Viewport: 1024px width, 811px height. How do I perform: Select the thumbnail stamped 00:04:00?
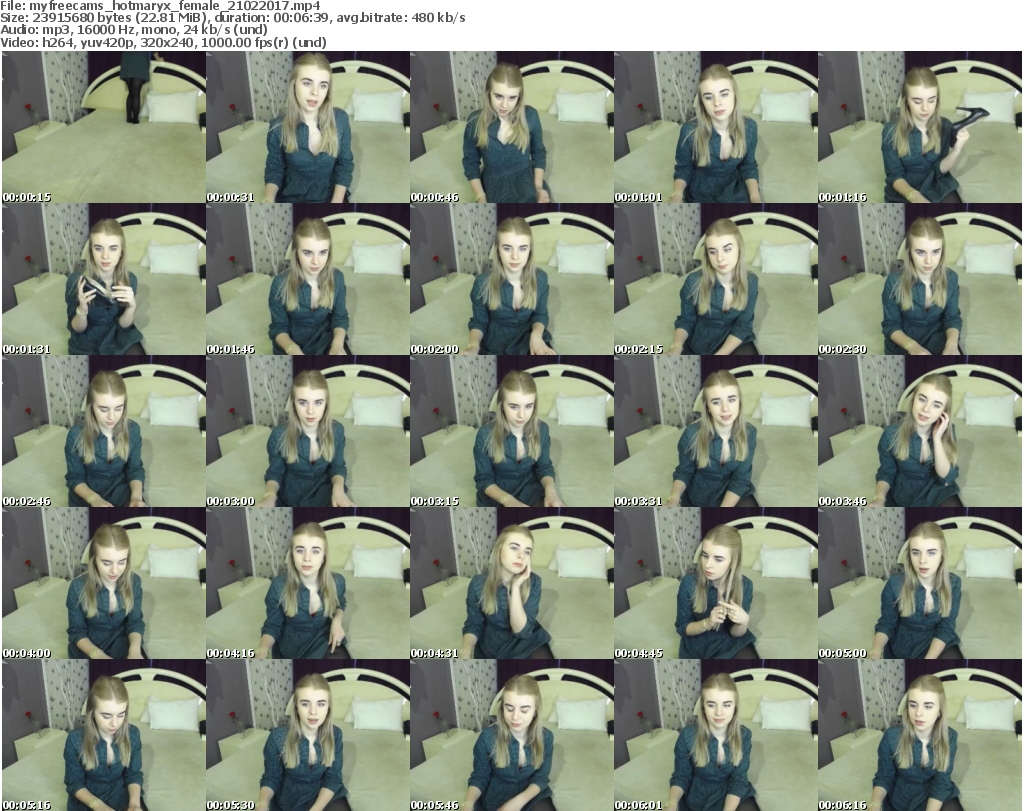(x=104, y=584)
